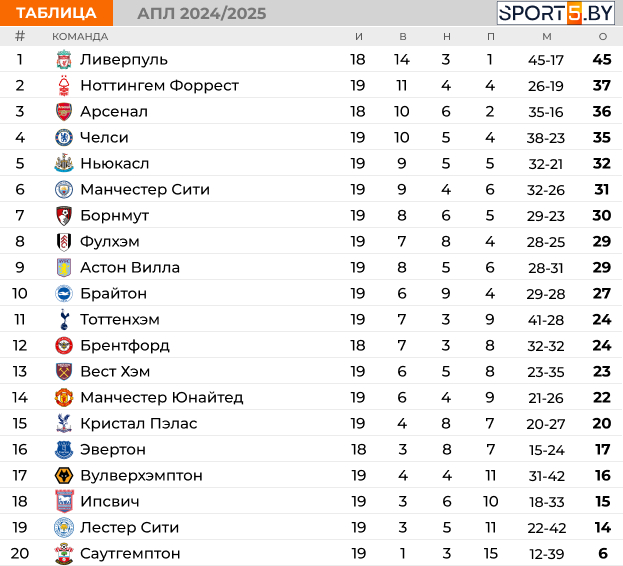This screenshot has width=623, height=566.
Task: Click the КОМАНДА column header
Action: pyautogui.click(x=80, y=37)
